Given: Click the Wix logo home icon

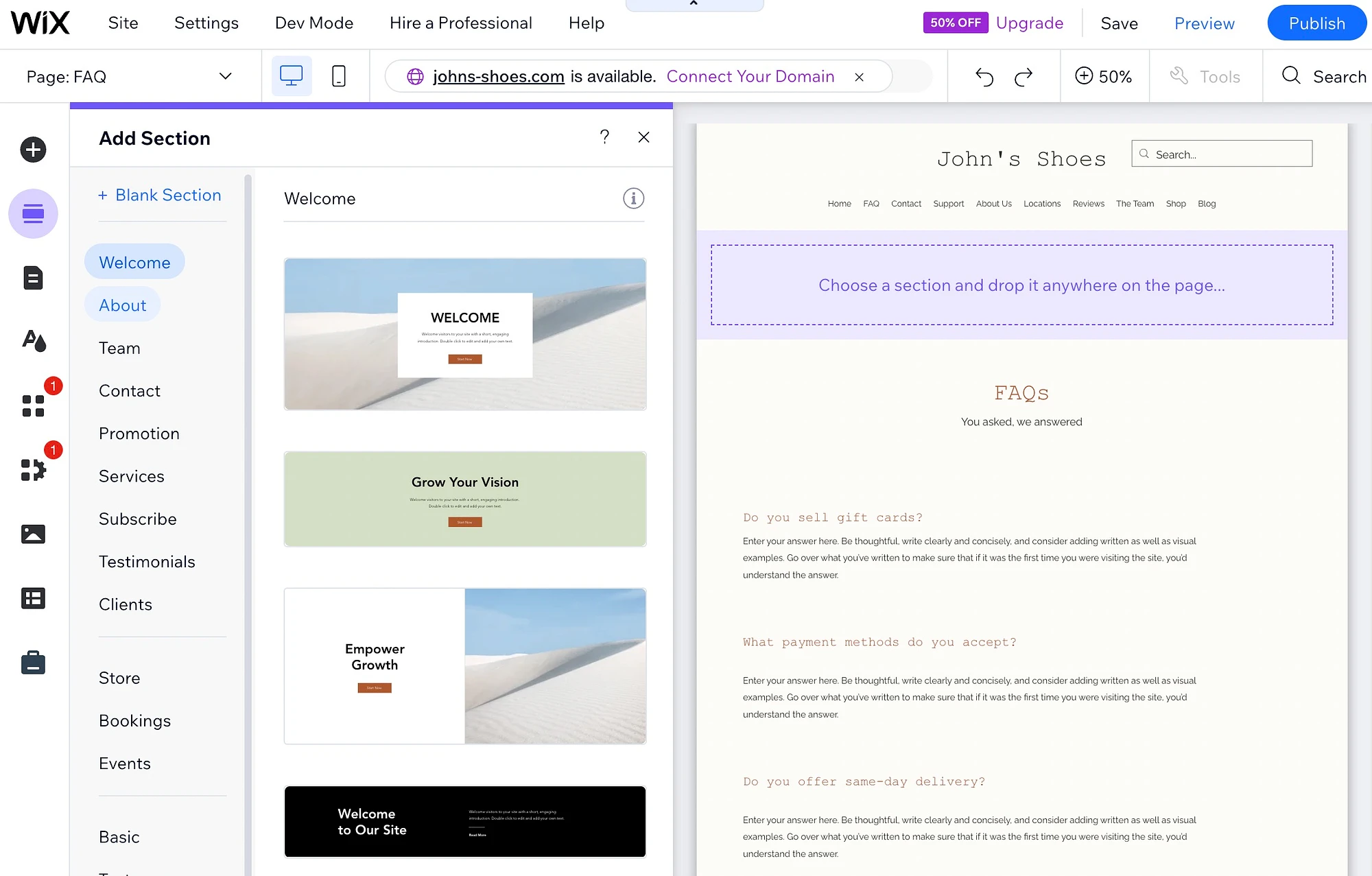Looking at the screenshot, I should point(42,23).
